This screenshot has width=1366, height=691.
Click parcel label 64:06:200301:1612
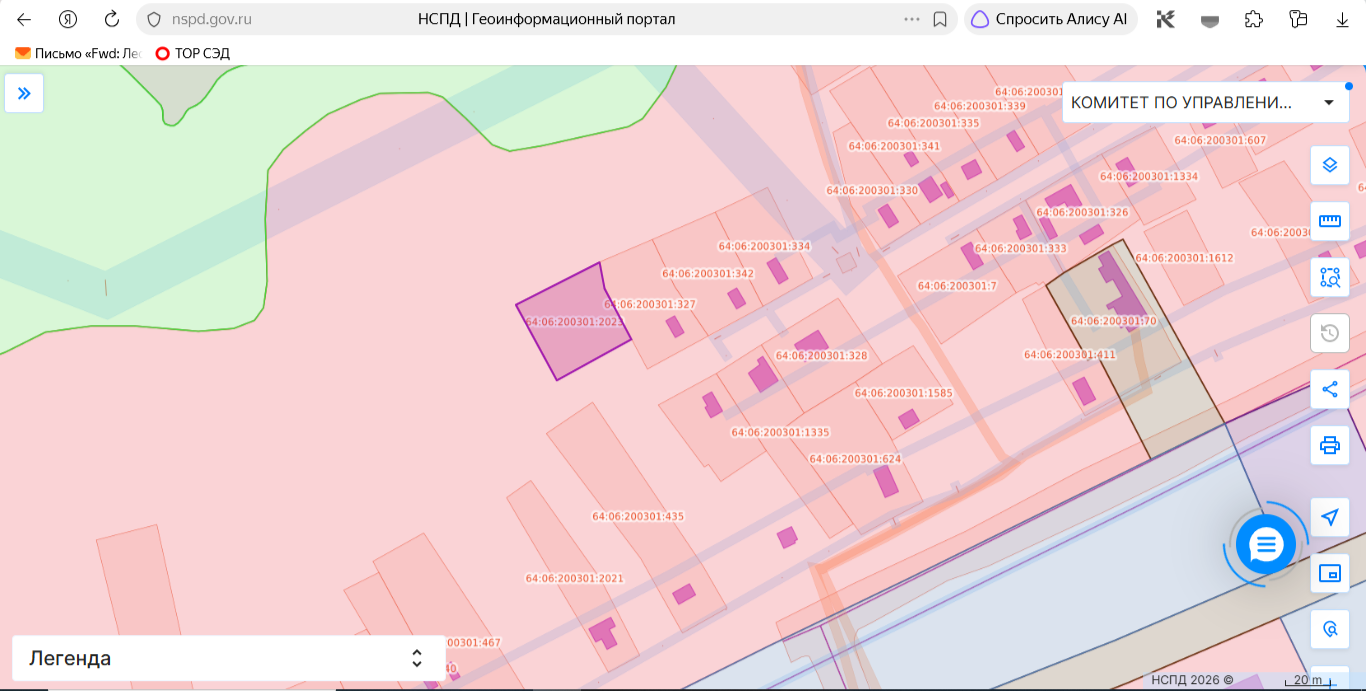1184,258
